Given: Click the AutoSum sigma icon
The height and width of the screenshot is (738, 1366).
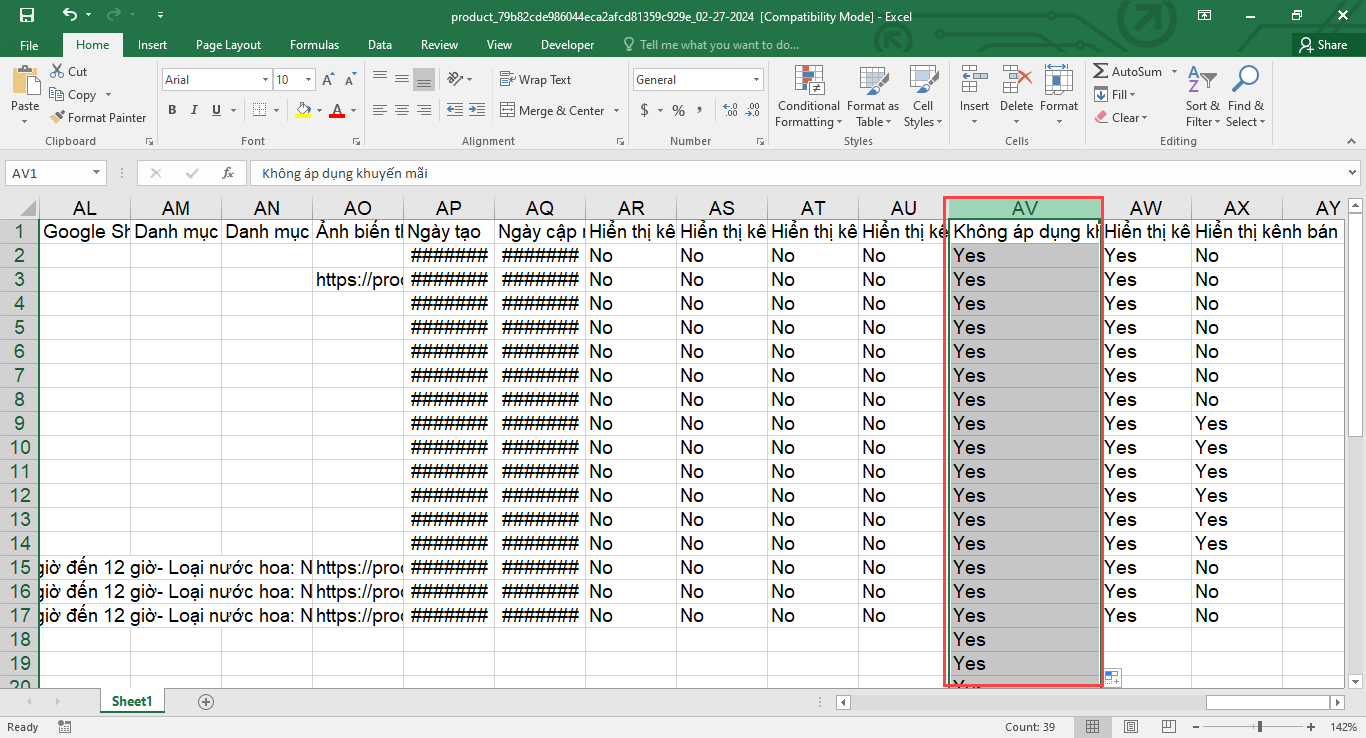Looking at the screenshot, I should pos(1100,72).
